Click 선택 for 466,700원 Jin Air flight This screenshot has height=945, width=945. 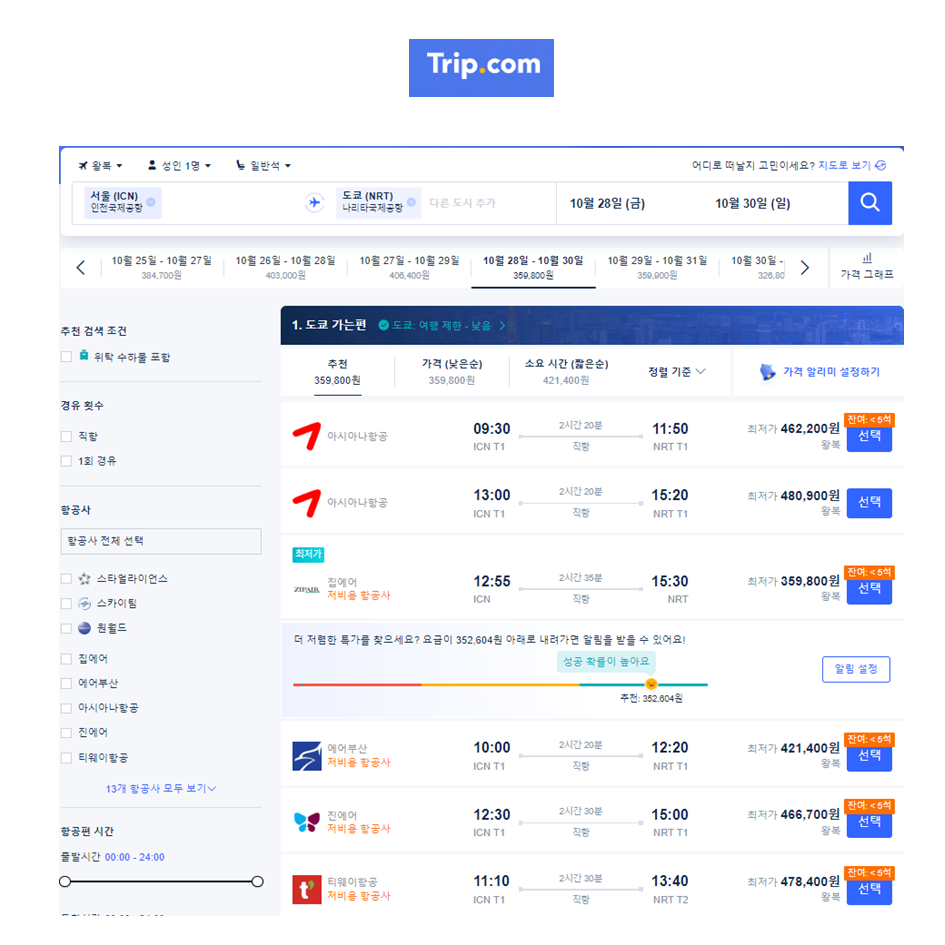869,822
